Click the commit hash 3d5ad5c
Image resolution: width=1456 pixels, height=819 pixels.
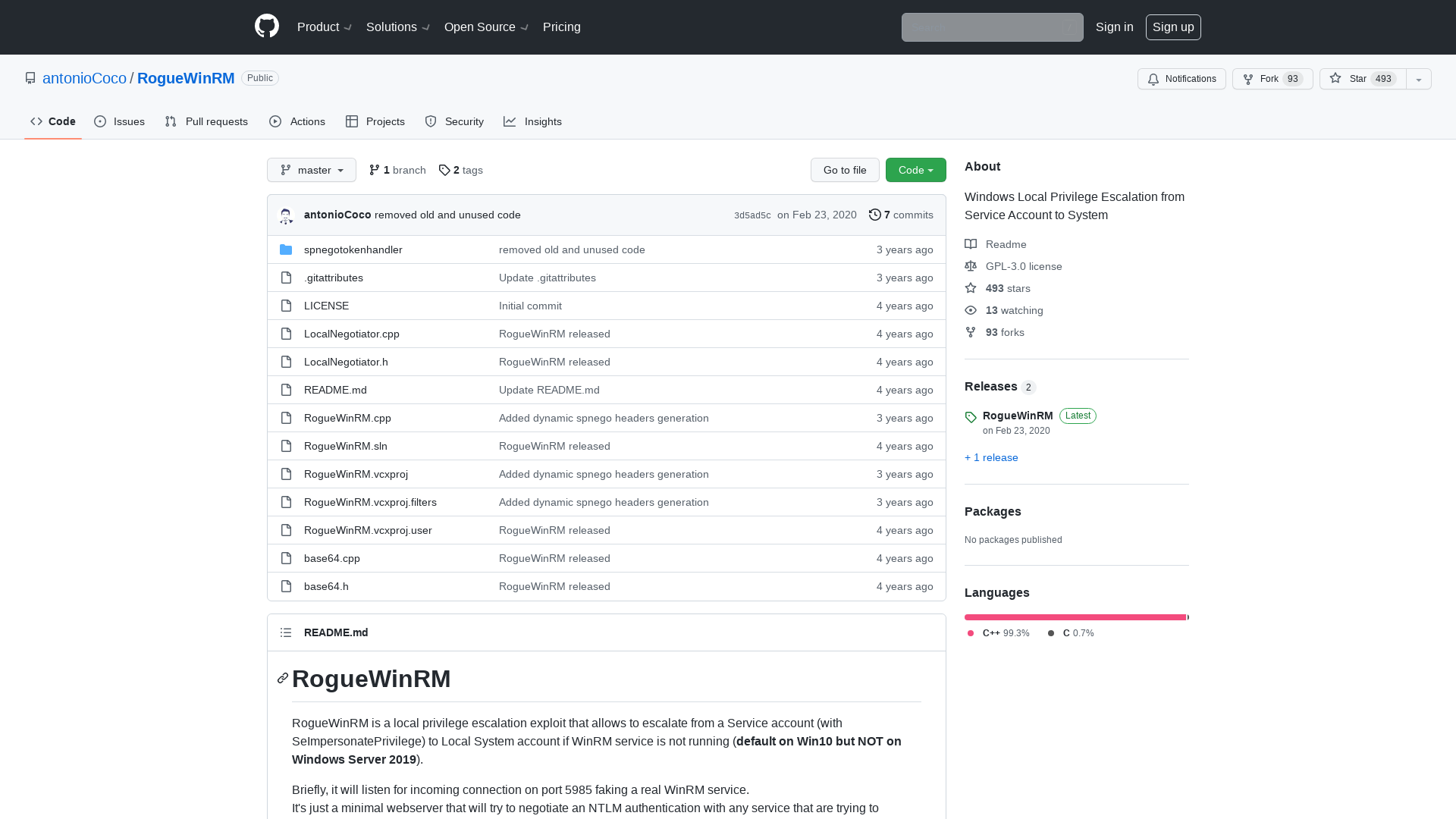tap(752, 215)
